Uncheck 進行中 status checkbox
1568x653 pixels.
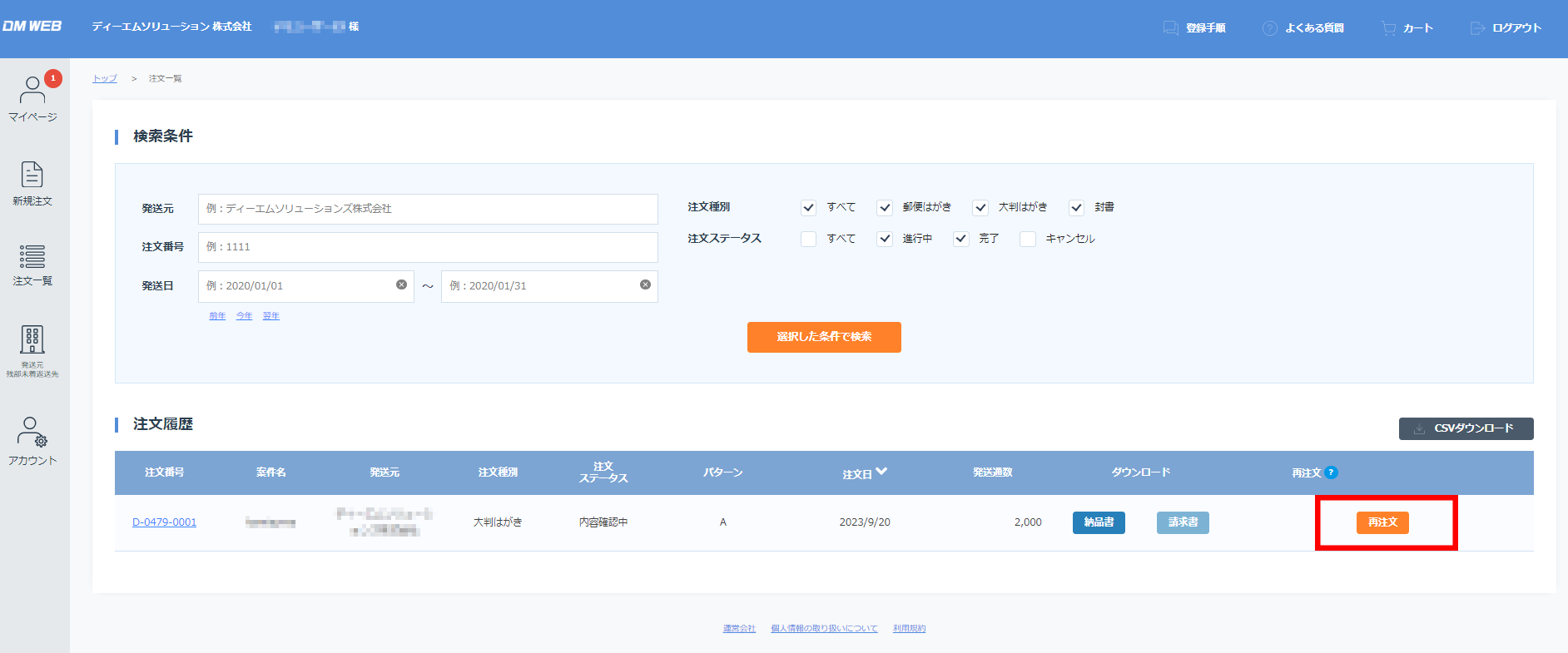(885, 239)
